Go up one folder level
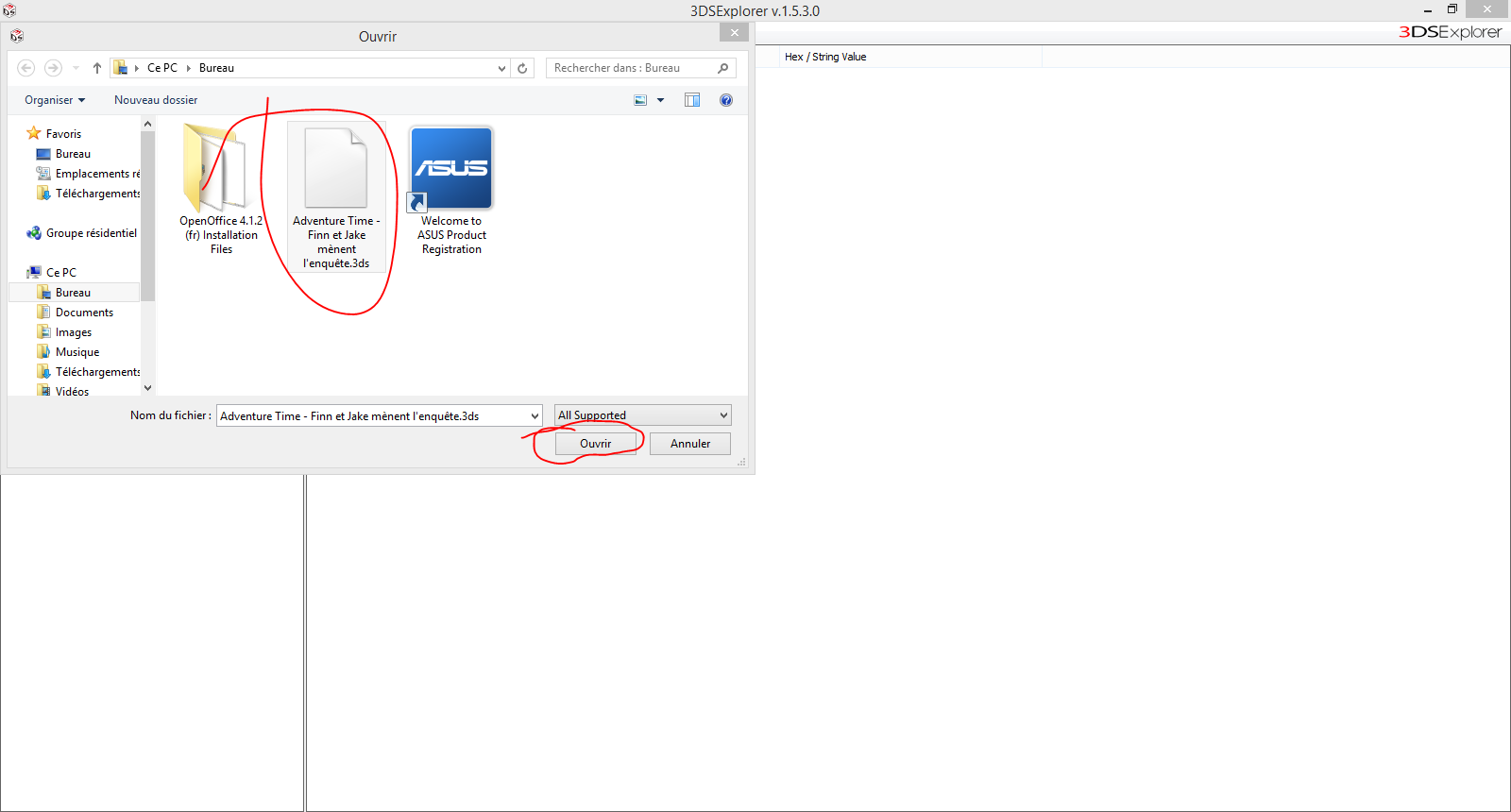This screenshot has width=1511, height=812. click(x=97, y=68)
